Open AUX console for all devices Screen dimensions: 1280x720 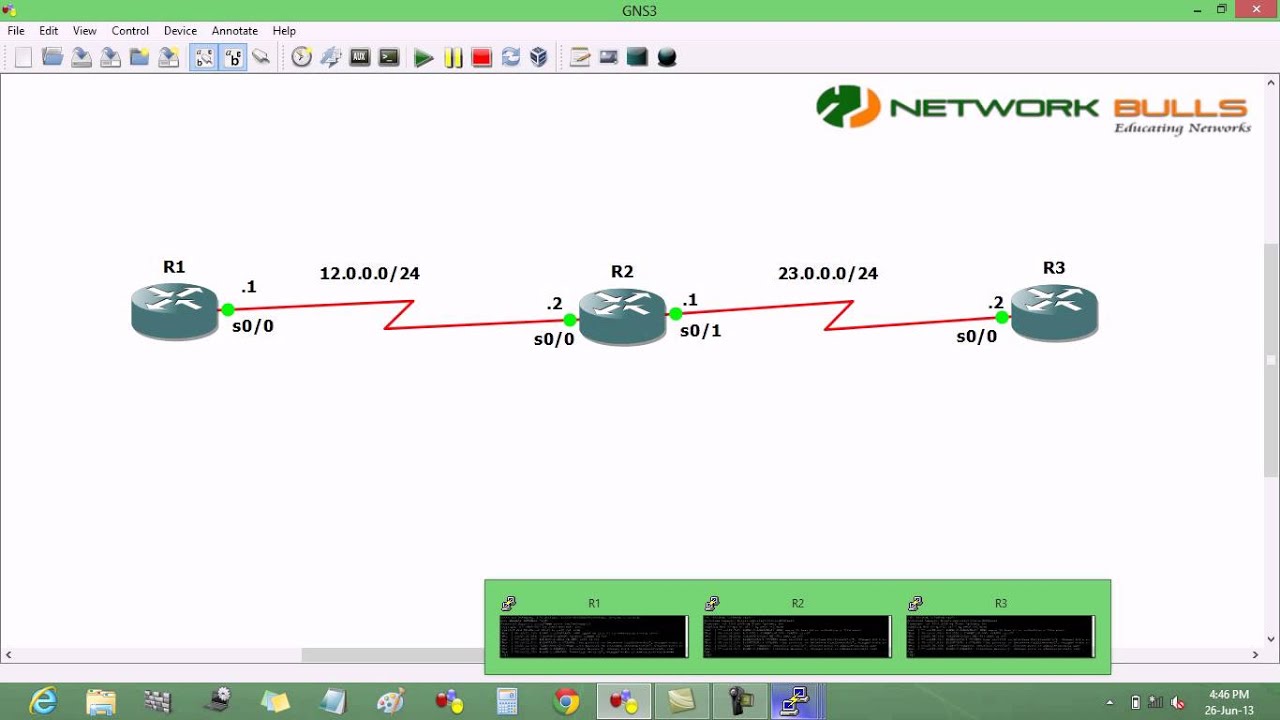360,57
